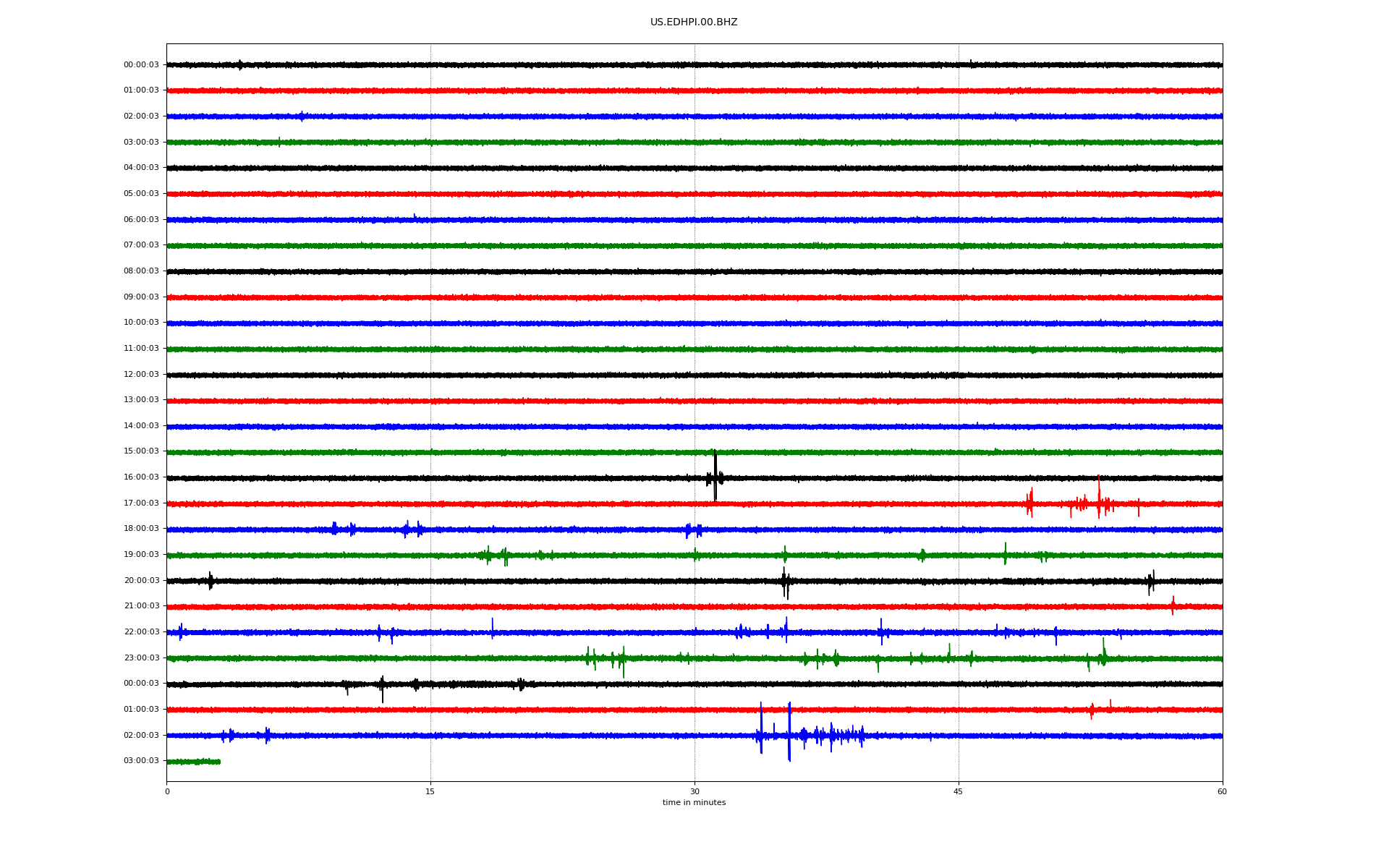Click the tallest red spike on the 17:00:03 trace
The height and width of the screenshot is (868, 1389).
(1099, 497)
